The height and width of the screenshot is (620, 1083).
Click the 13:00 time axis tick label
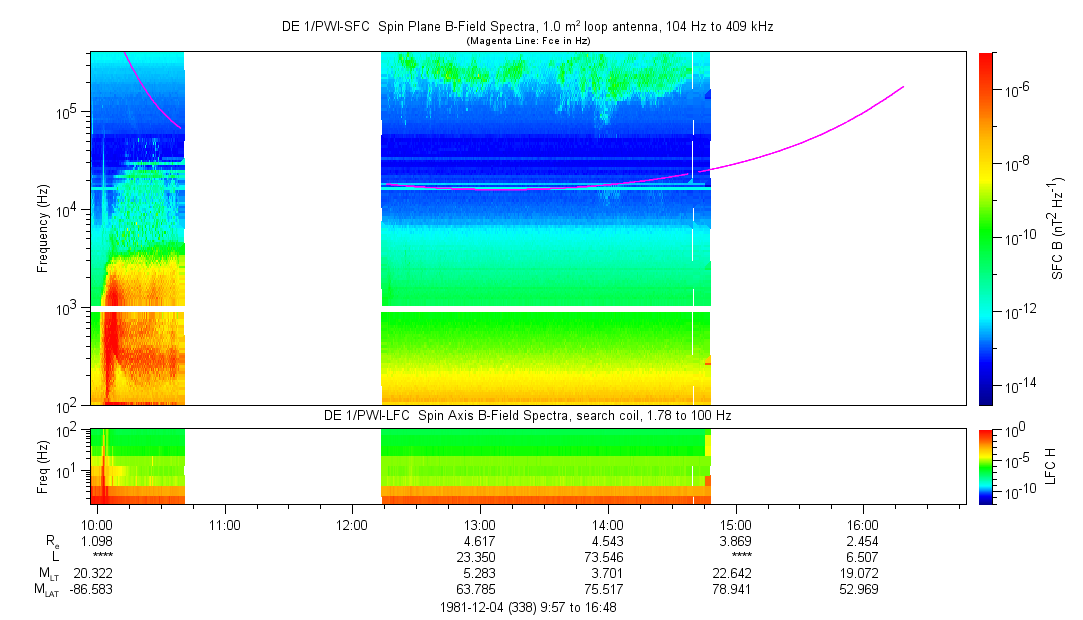point(480,524)
